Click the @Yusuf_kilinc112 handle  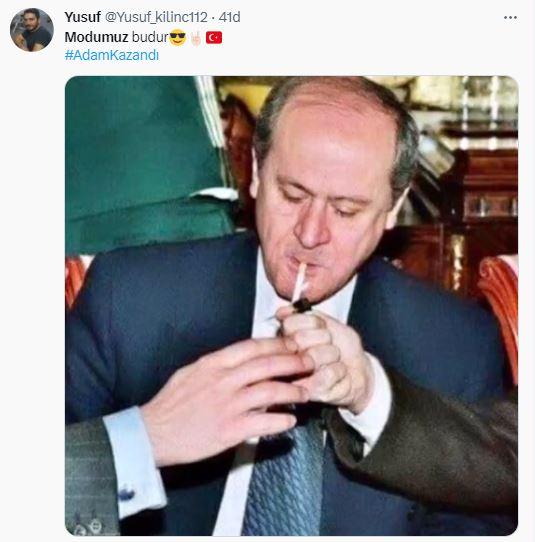tap(156, 17)
